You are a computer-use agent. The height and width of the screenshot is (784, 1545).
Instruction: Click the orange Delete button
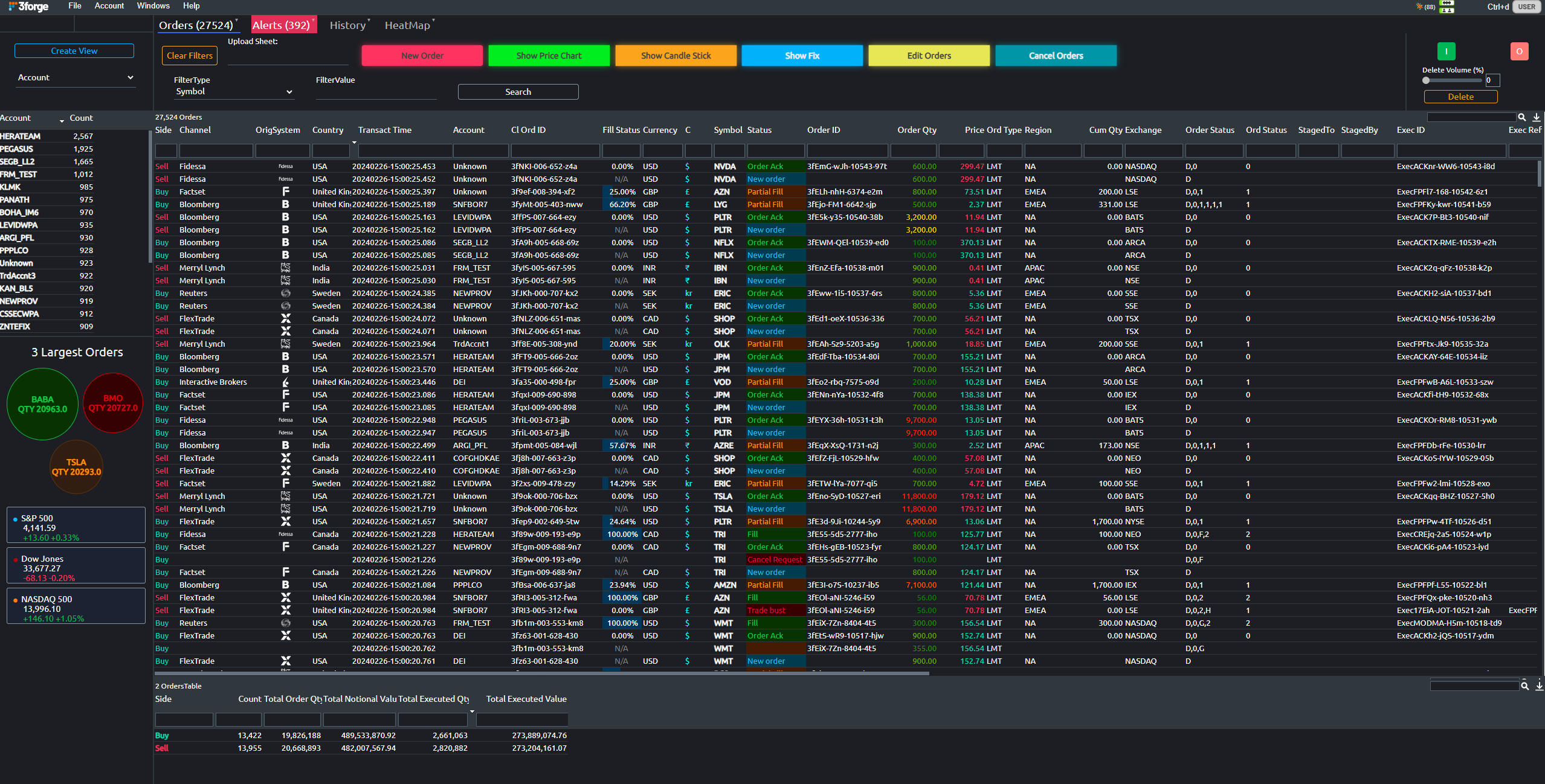tap(1461, 97)
